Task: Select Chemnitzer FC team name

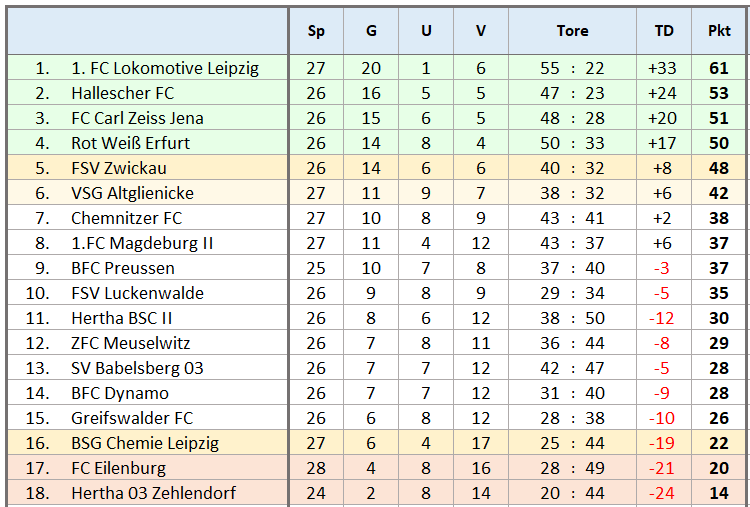Action: point(127,218)
